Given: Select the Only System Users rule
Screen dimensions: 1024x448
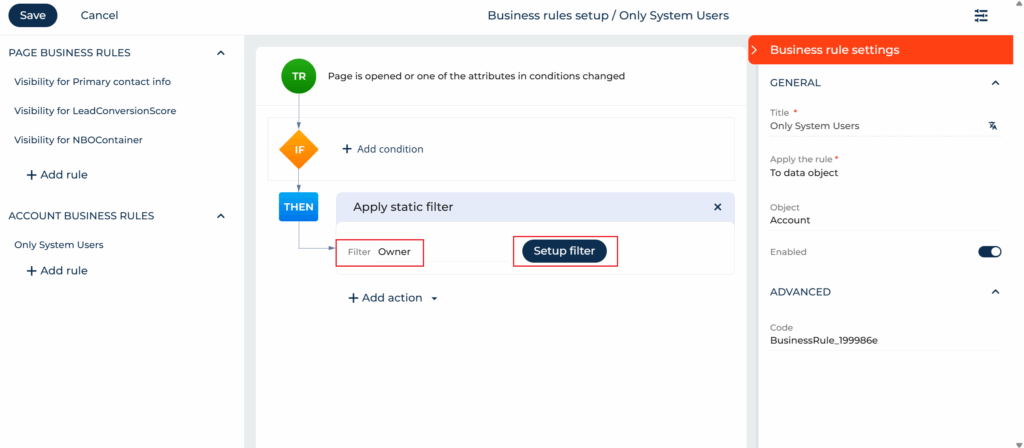Looking at the screenshot, I should [x=59, y=245].
